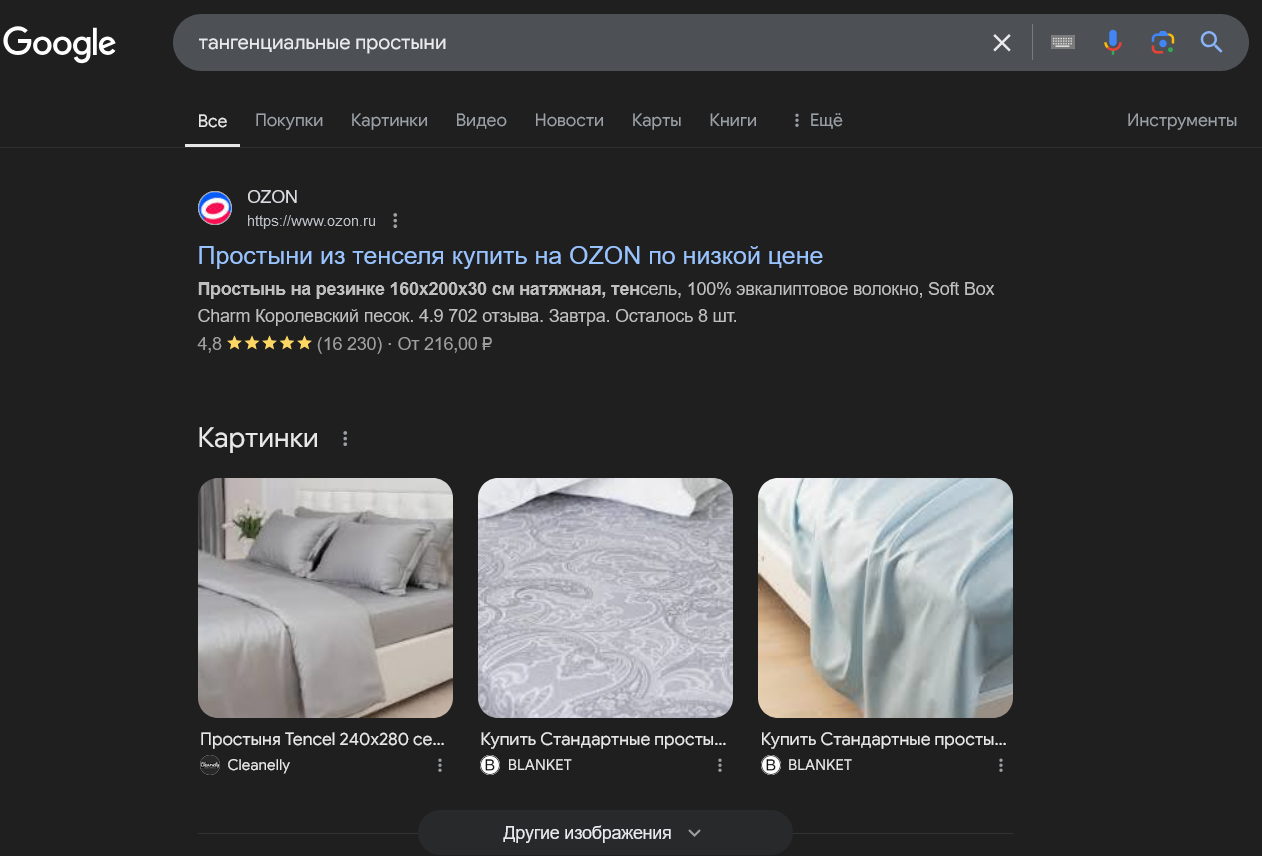Clear the search query with X
The width and height of the screenshot is (1262, 856).
point(1001,43)
